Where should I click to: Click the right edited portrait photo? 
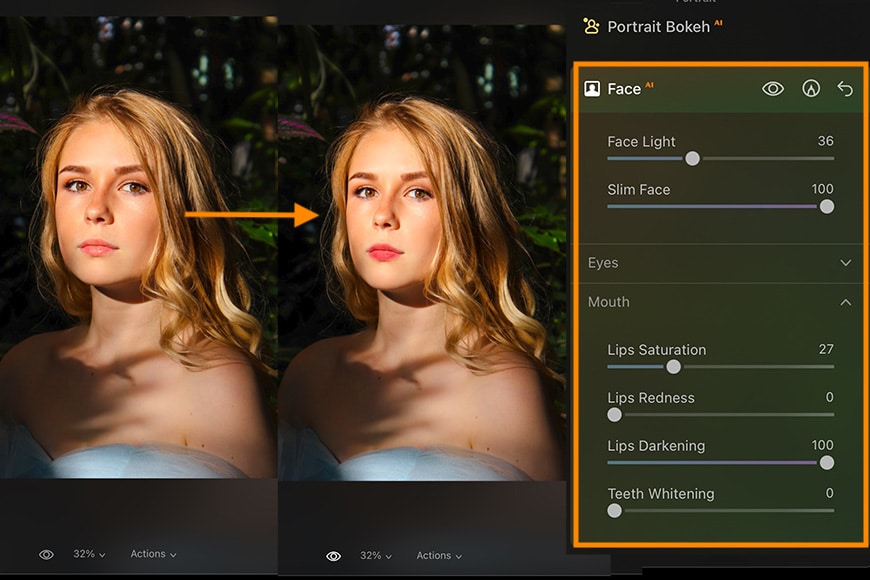pos(422,253)
